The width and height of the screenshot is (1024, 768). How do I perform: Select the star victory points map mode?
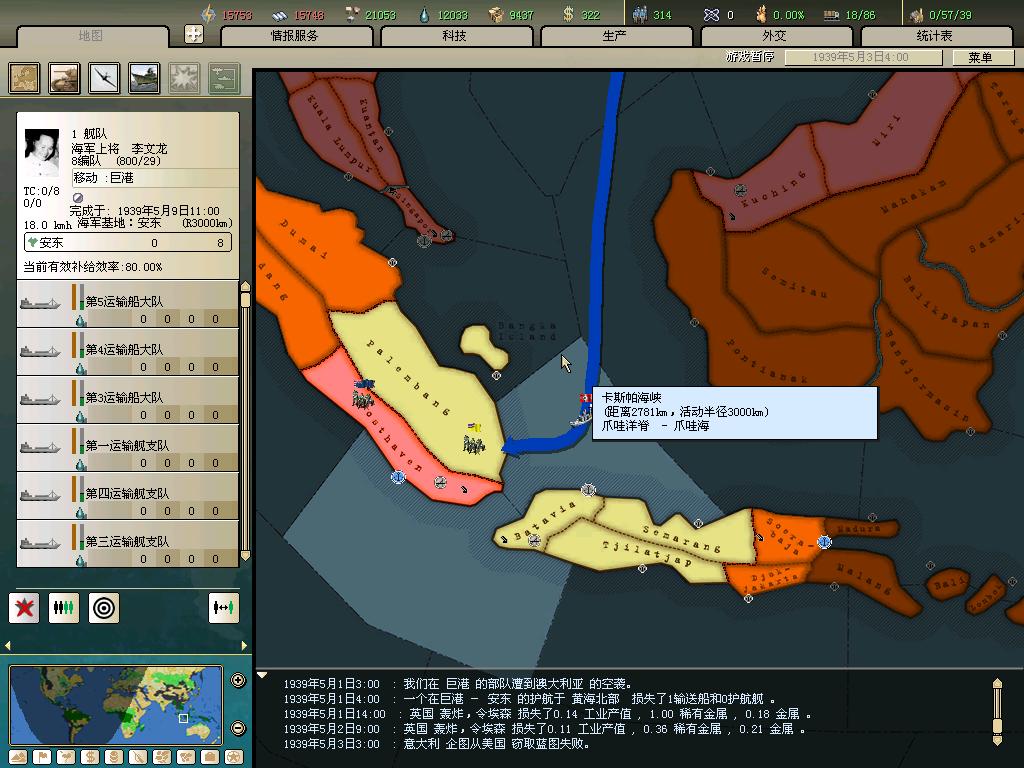(x=234, y=758)
